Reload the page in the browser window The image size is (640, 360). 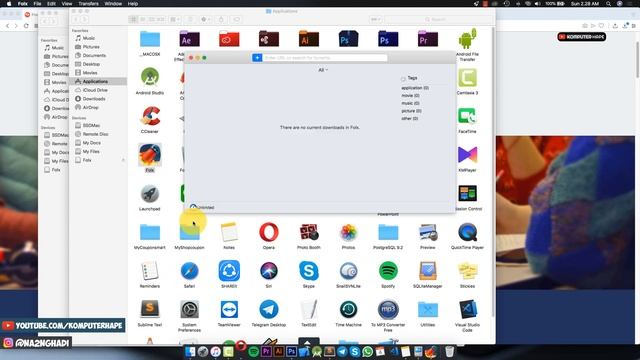26,26
